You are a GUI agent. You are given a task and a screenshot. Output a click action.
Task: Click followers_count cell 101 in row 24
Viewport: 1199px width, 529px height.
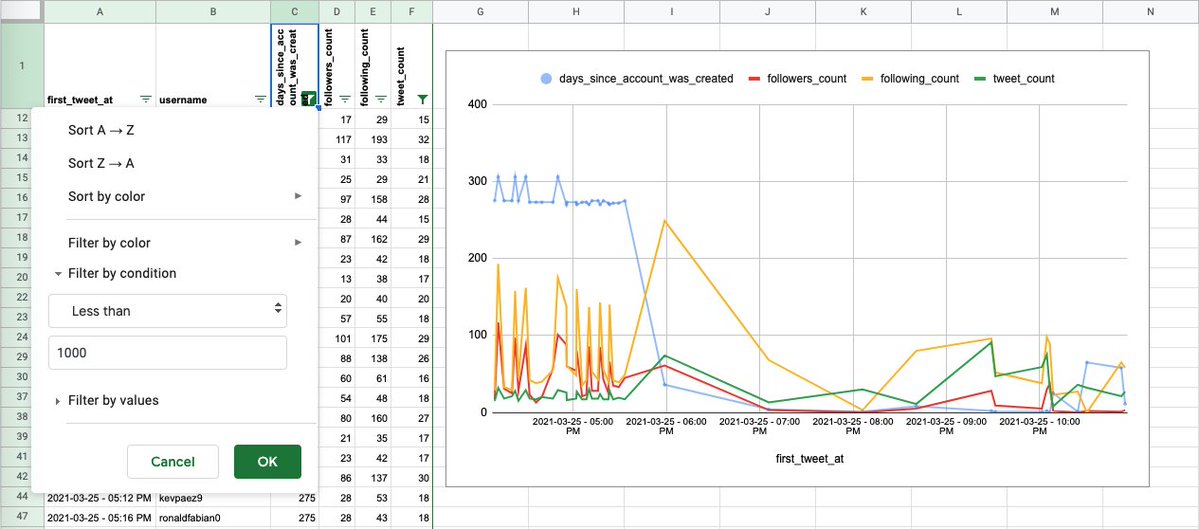pyautogui.click(x=337, y=339)
